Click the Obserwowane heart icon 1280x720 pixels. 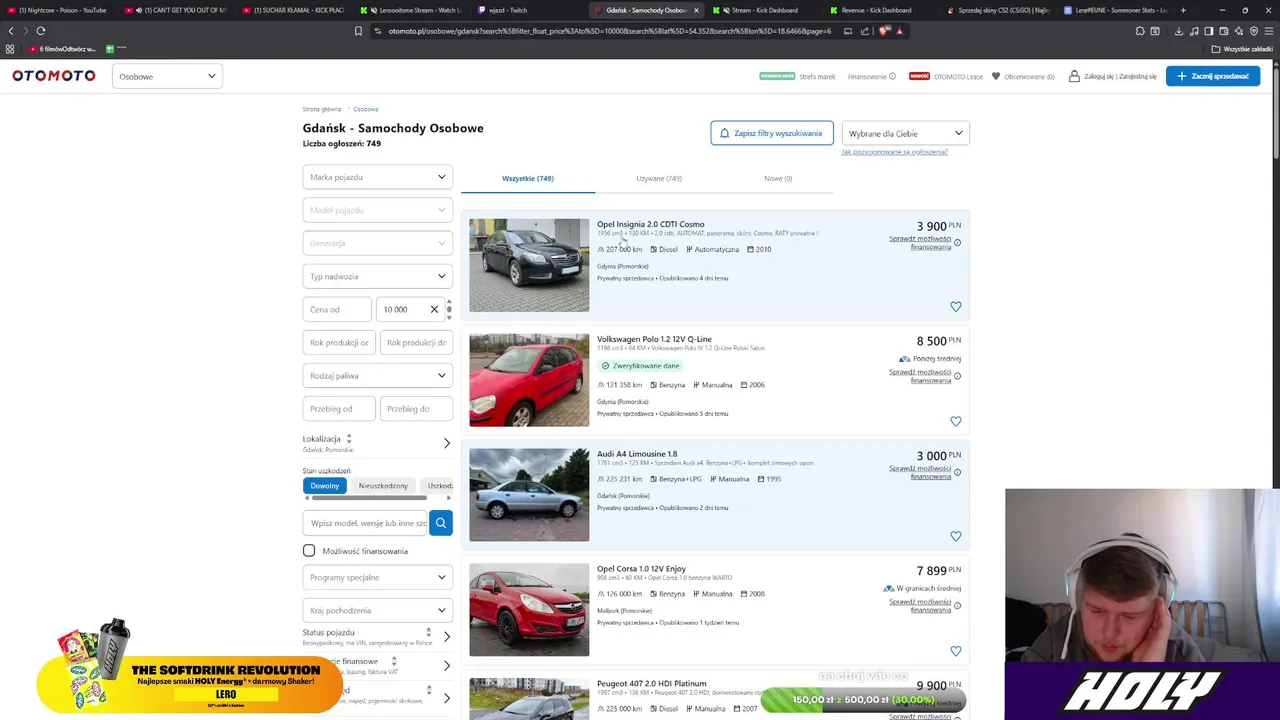tap(996, 76)
